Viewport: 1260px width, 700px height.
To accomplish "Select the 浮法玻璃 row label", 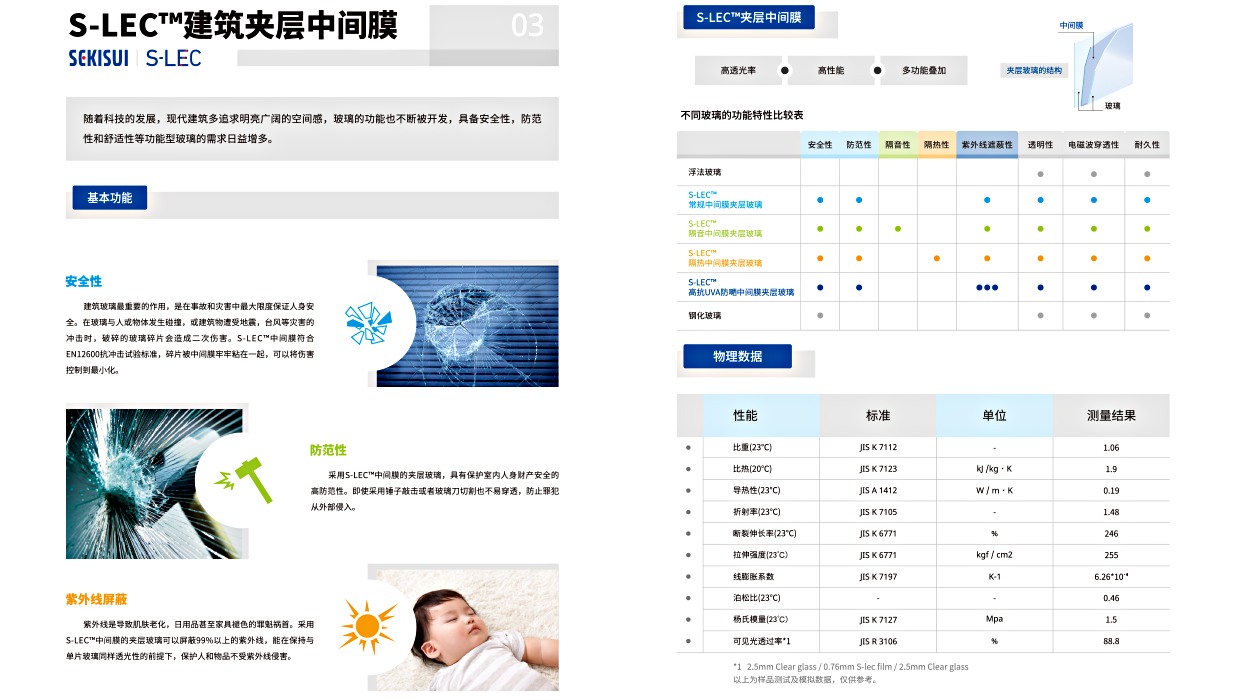I will point(705,172).
